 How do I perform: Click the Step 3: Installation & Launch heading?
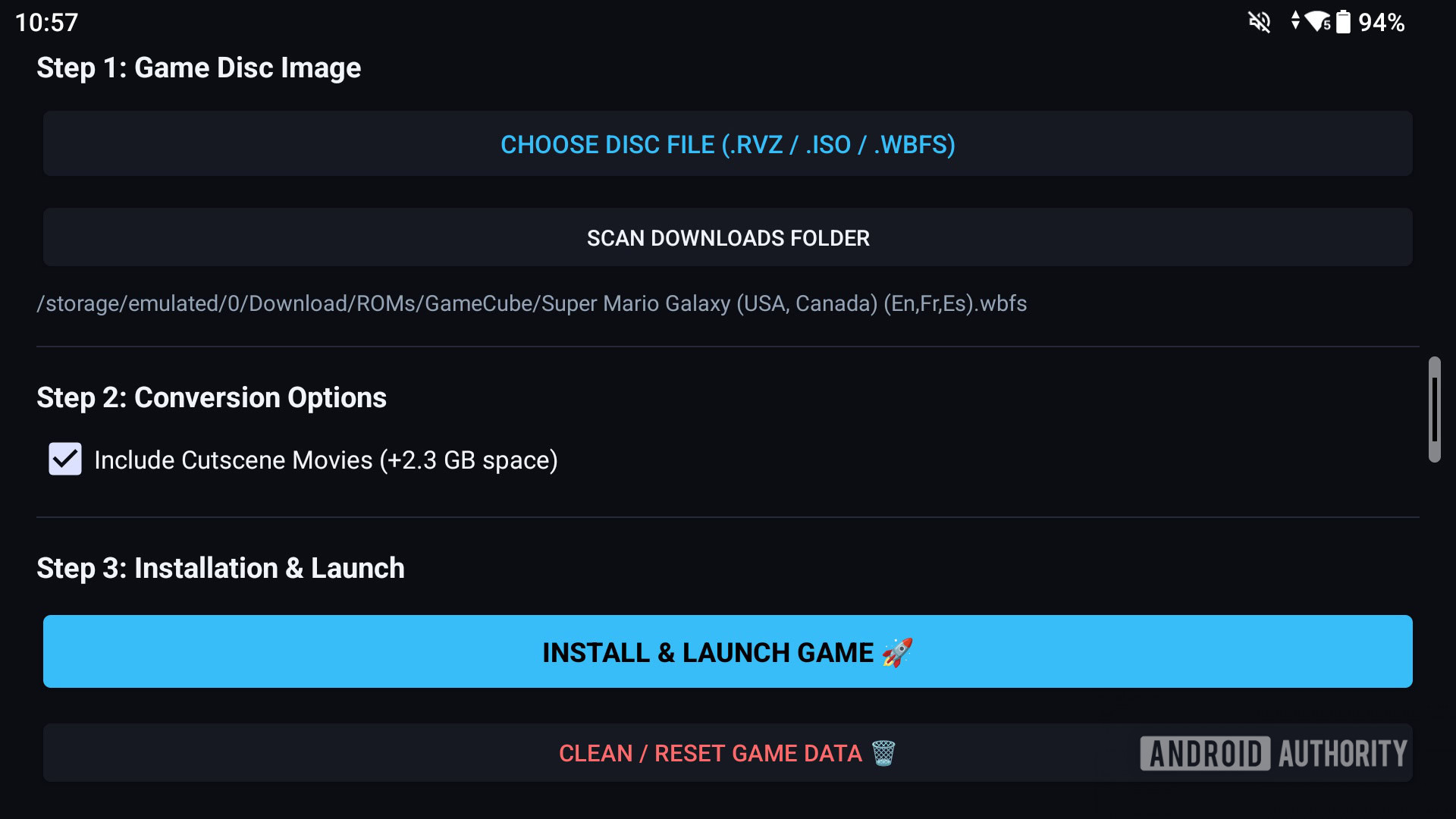coord(221,568)
